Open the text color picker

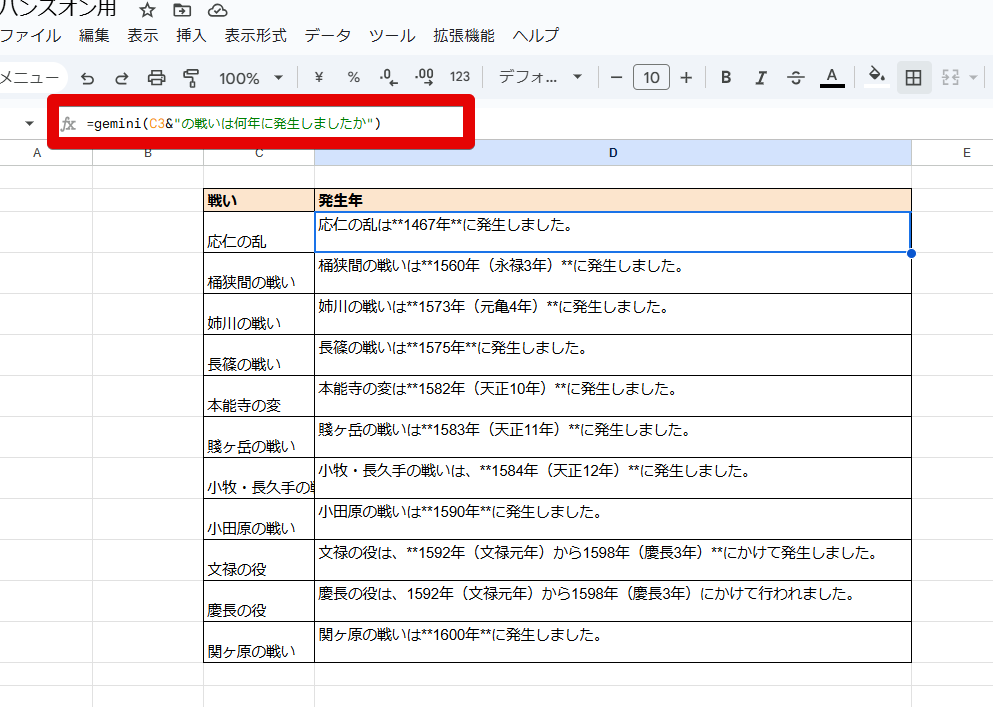(x=832, y=77)
